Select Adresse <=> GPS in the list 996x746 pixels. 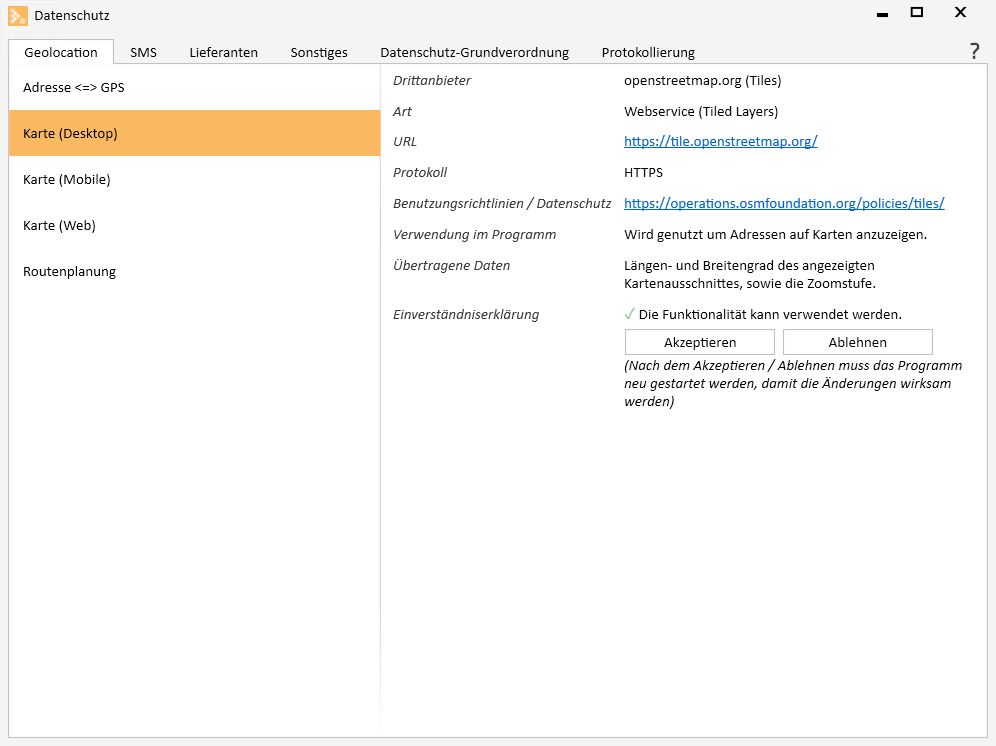74,87
